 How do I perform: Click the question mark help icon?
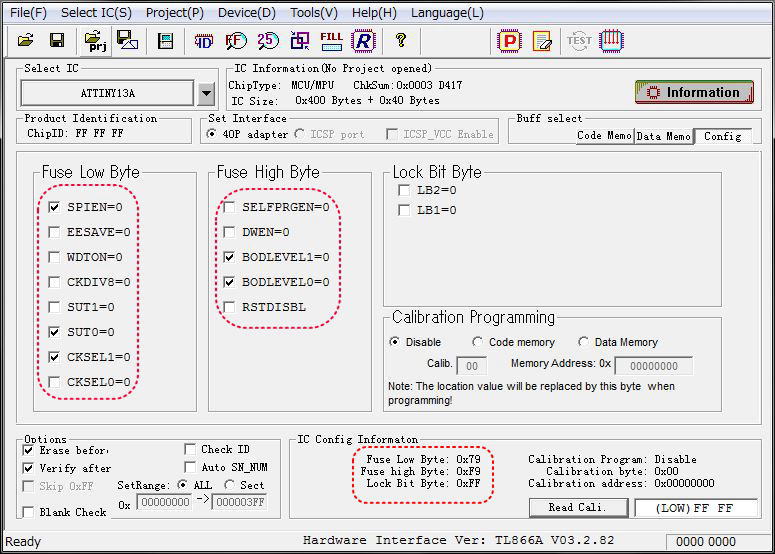(x=401, y=41)
